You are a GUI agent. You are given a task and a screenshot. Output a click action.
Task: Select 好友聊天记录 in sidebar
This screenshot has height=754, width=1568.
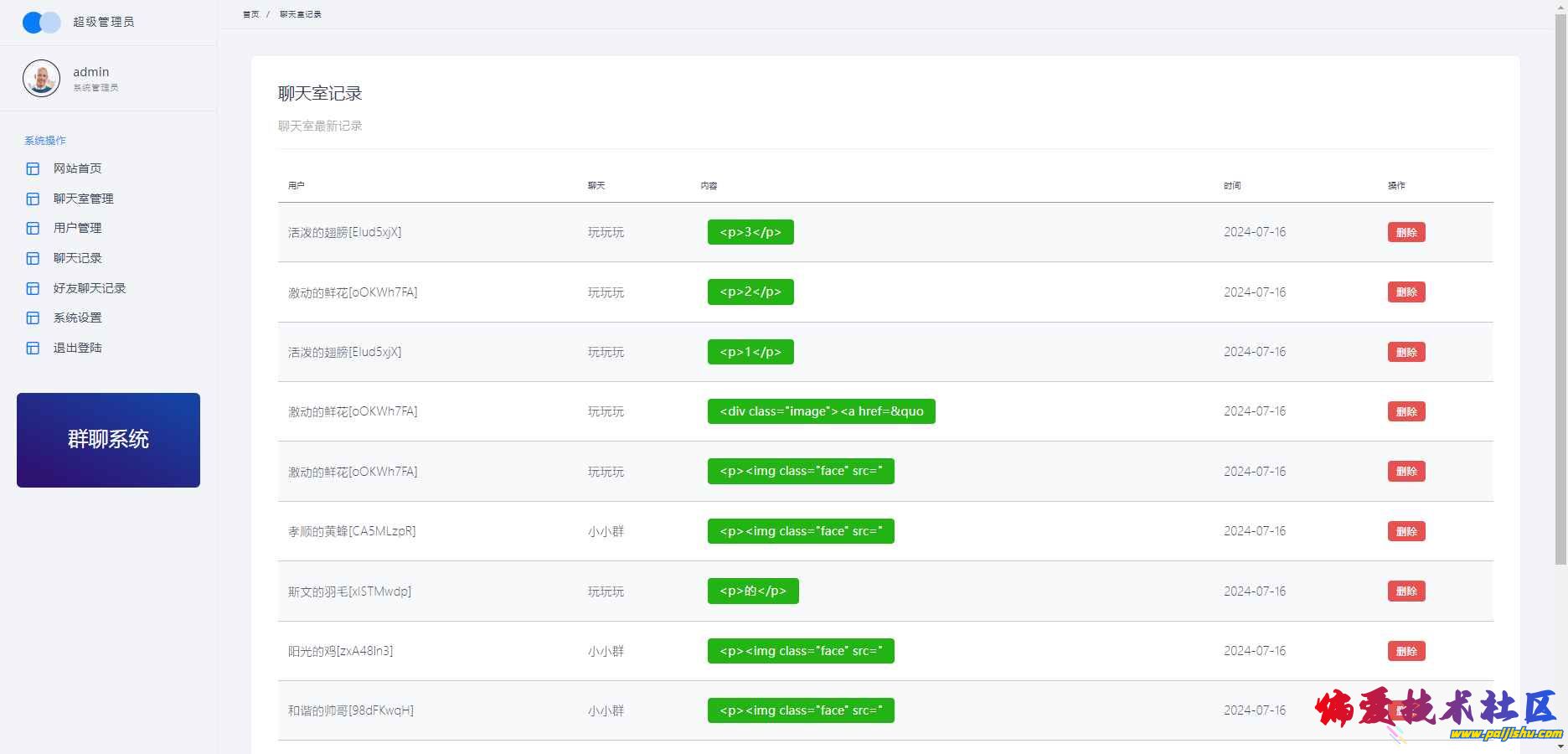click(x=89, y=288)
